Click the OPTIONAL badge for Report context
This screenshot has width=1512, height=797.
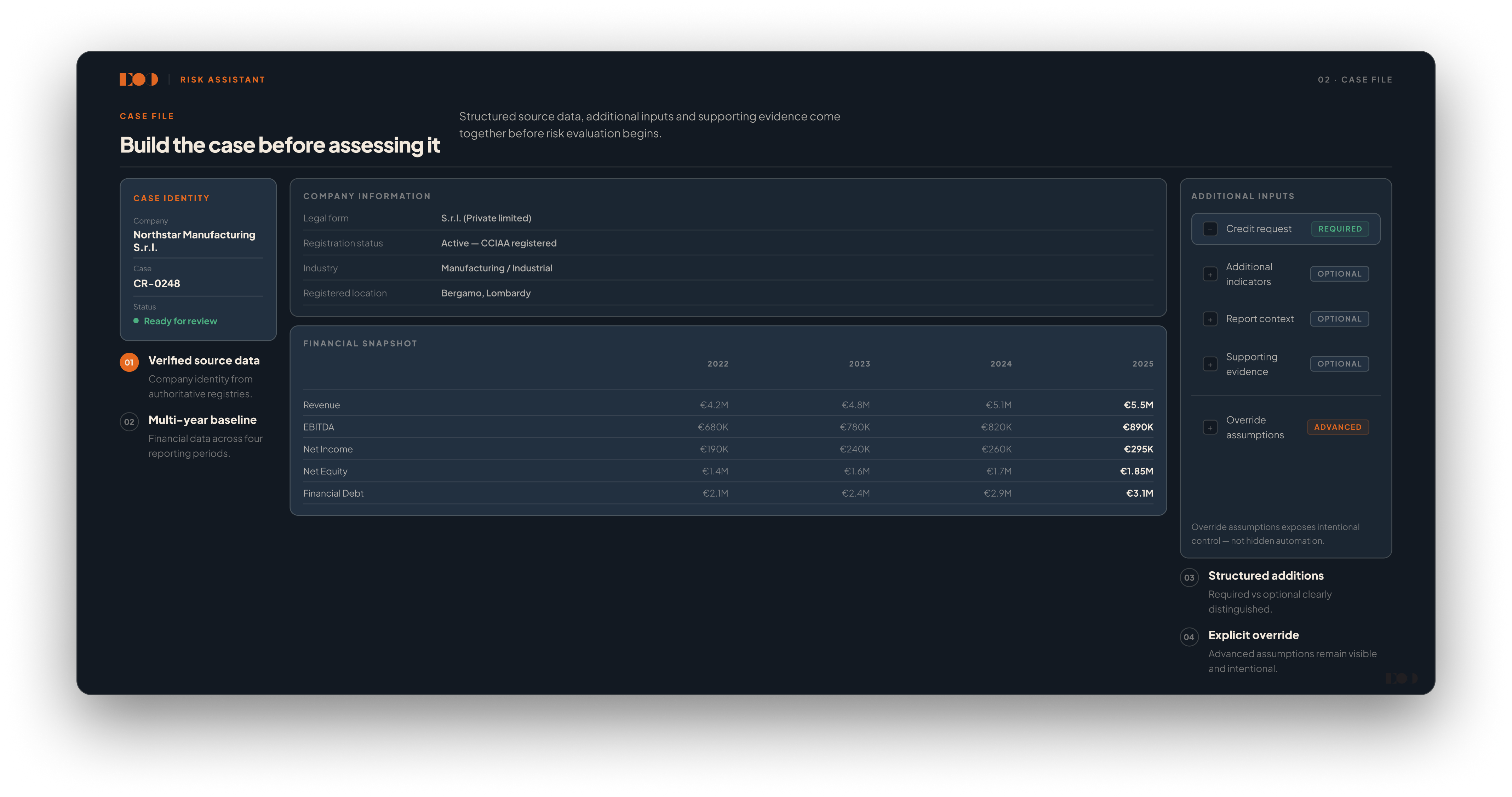tap(1339, 319)
